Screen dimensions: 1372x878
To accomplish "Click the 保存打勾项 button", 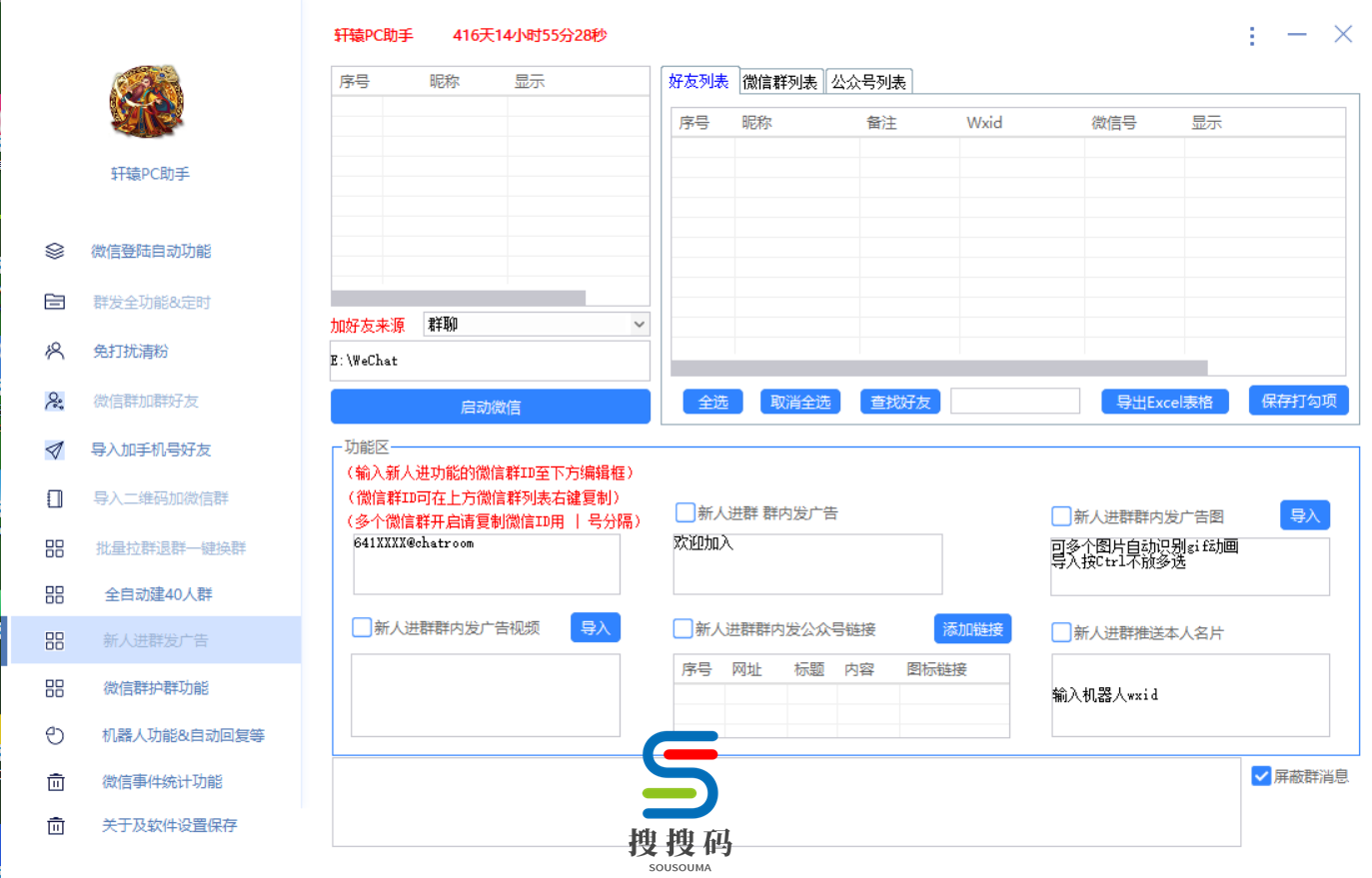I will pos(1299,401).
